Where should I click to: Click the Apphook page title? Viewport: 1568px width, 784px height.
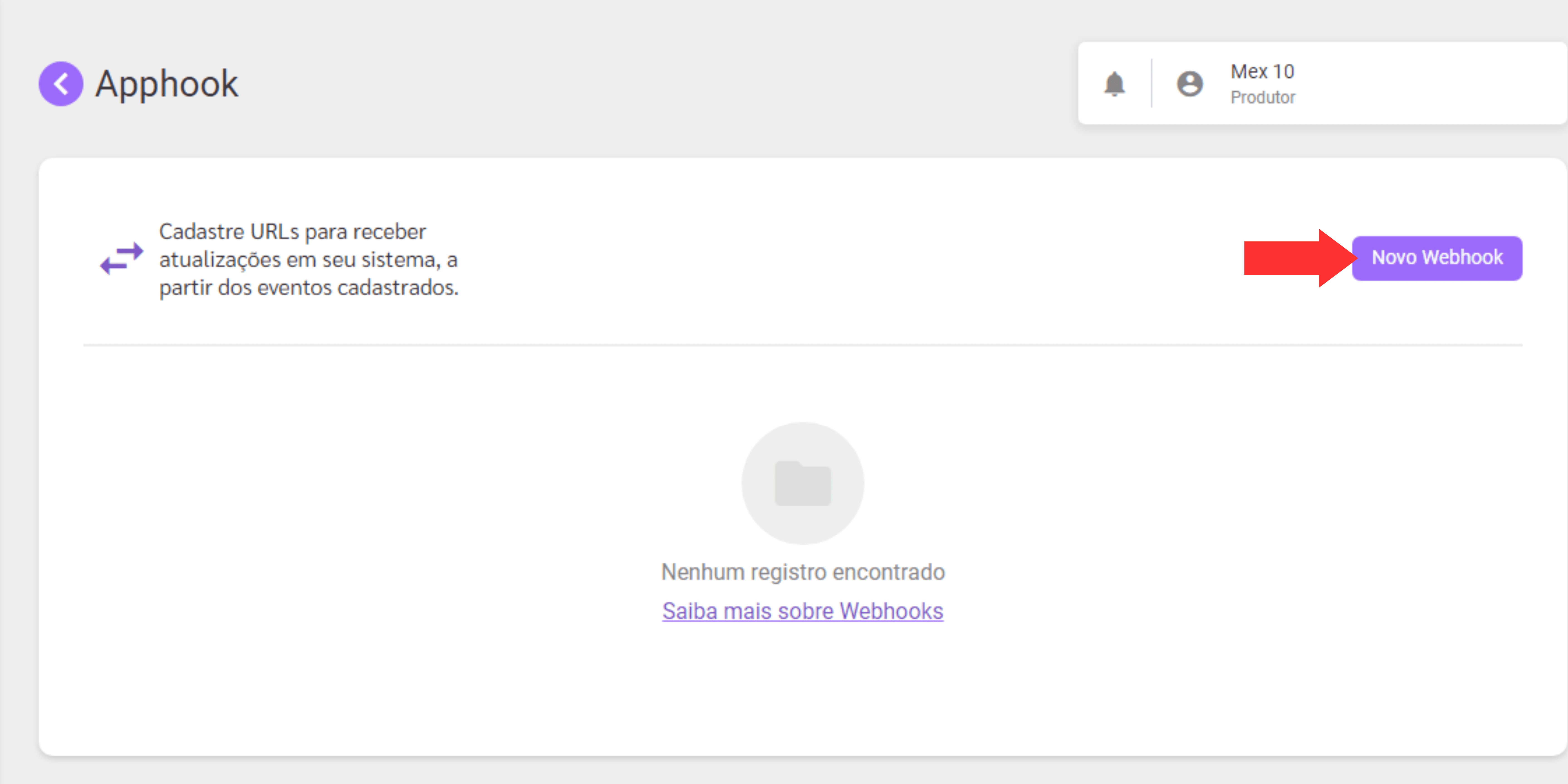click(166, 83)
